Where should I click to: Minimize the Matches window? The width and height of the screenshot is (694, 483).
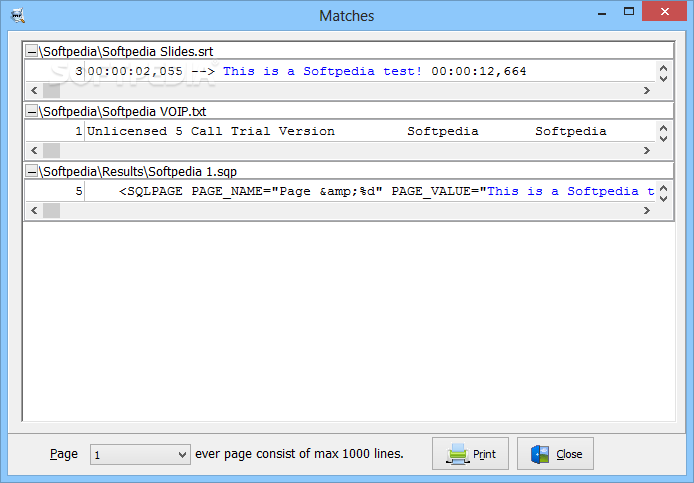point(601,12)
